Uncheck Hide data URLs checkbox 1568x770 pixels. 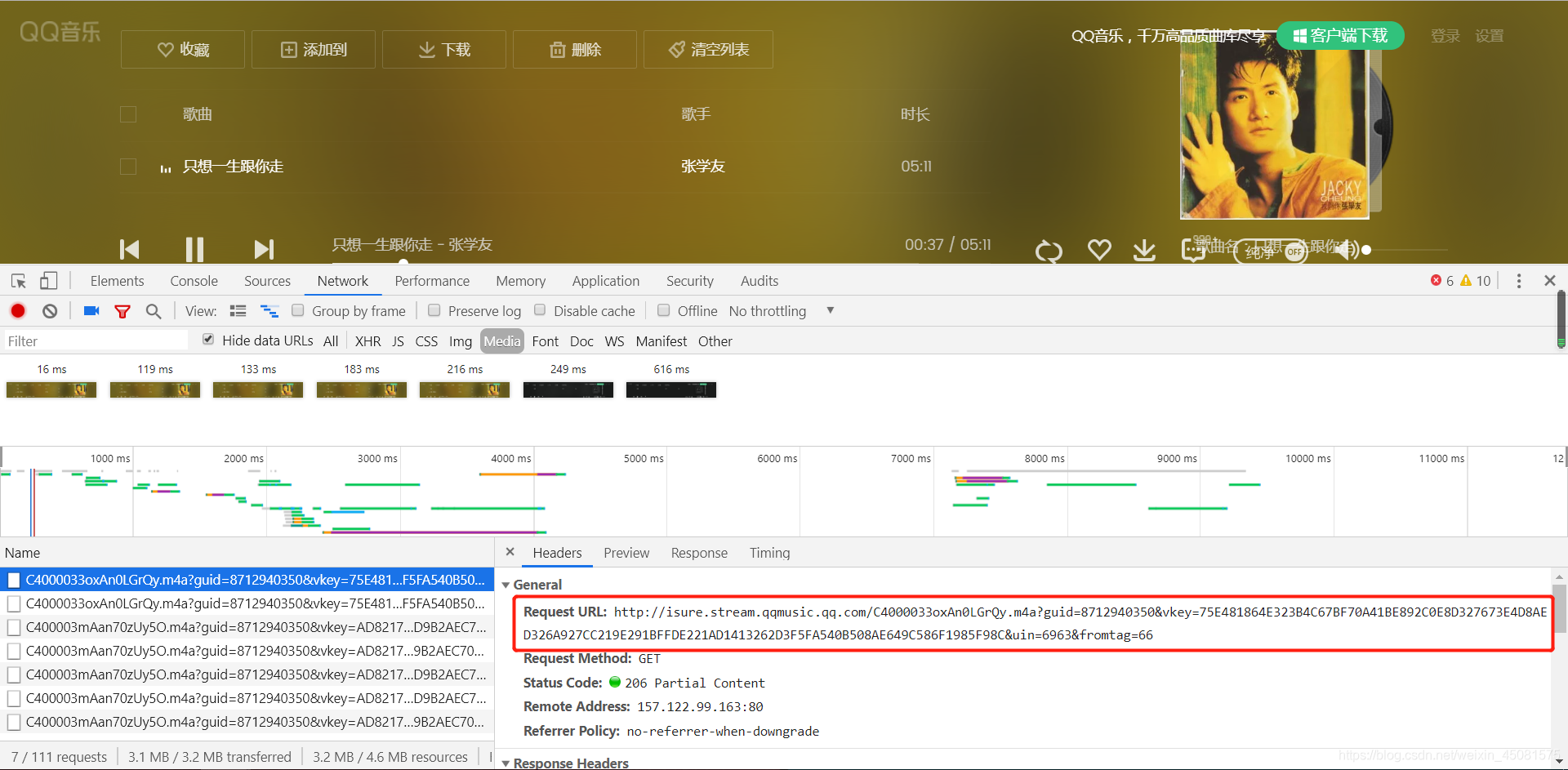coord(208,340)
